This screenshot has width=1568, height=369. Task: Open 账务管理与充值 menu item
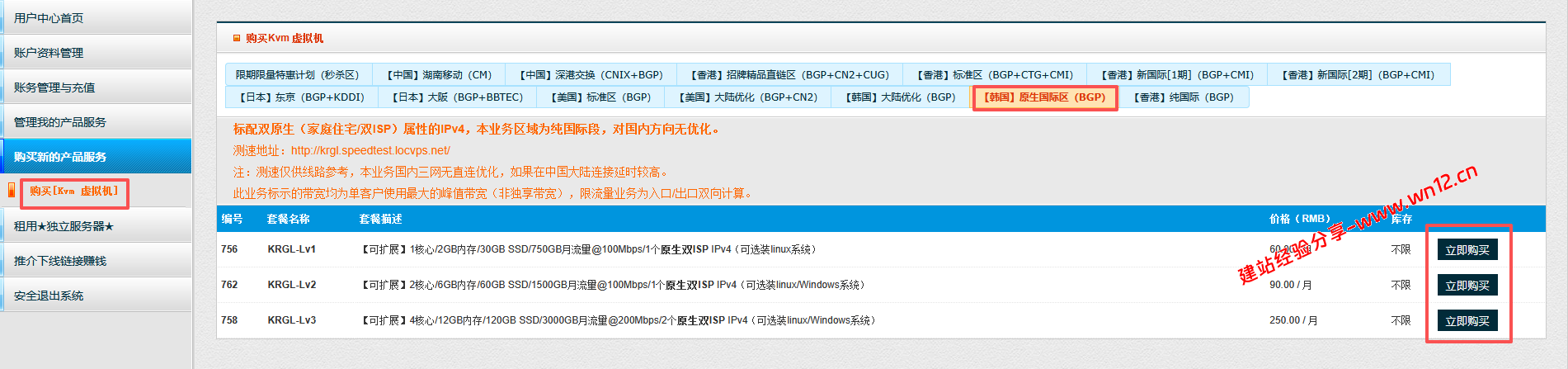pyautogui.click(x=54, y=88)
